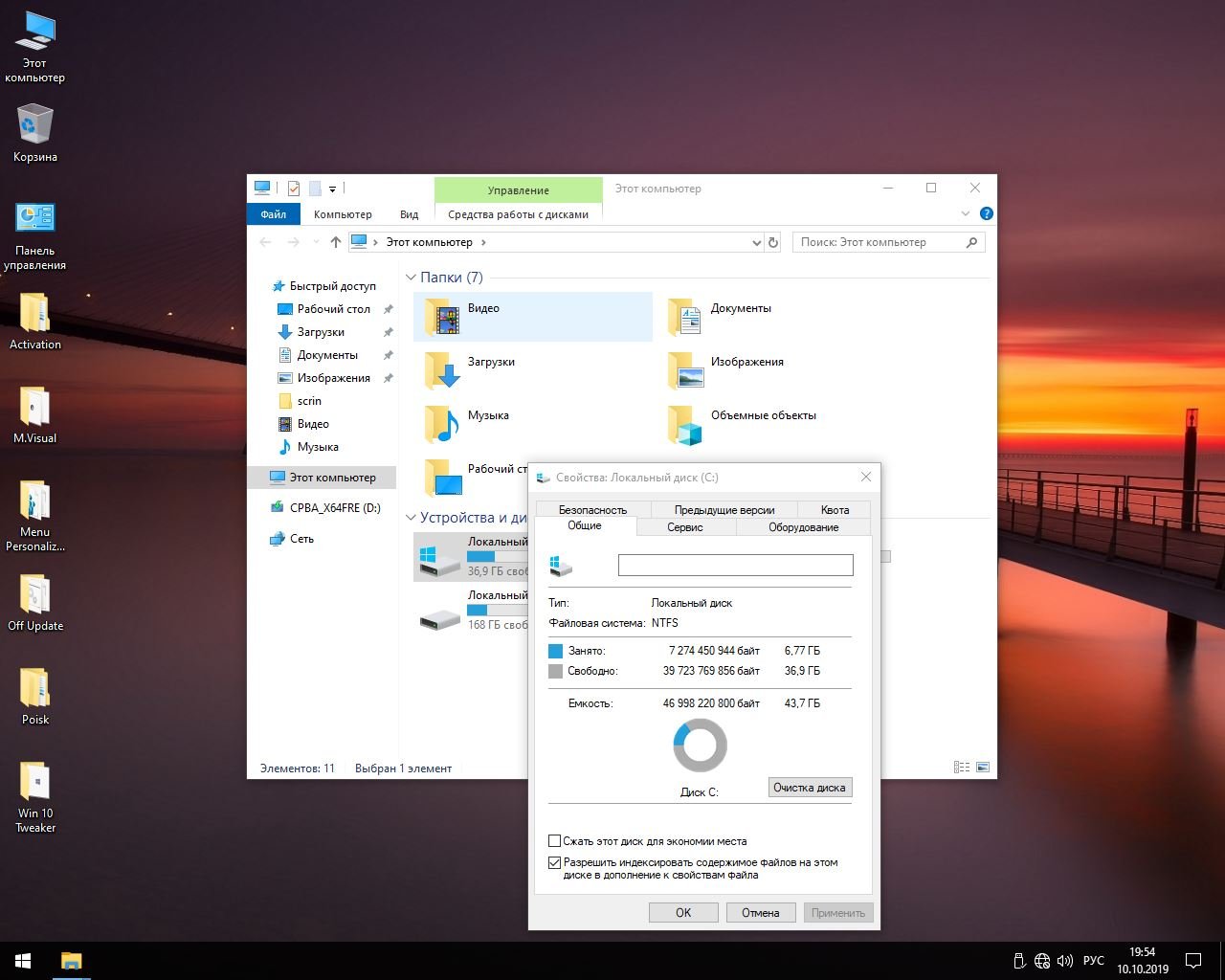This screenshot has height=980, width=1225.
Task: Open the network globe tray icon
Action: 1041,961
